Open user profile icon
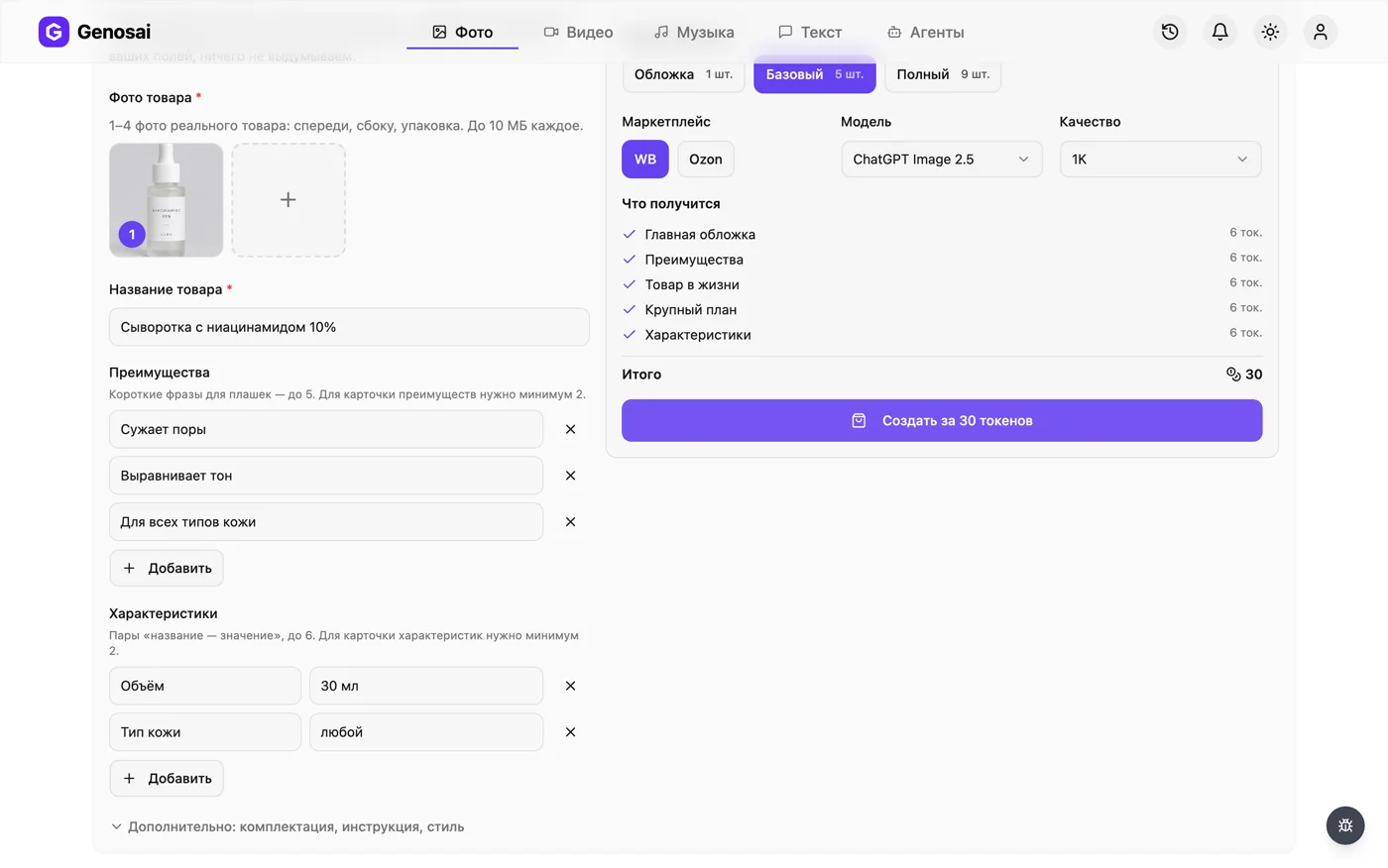 (1321, 32)
